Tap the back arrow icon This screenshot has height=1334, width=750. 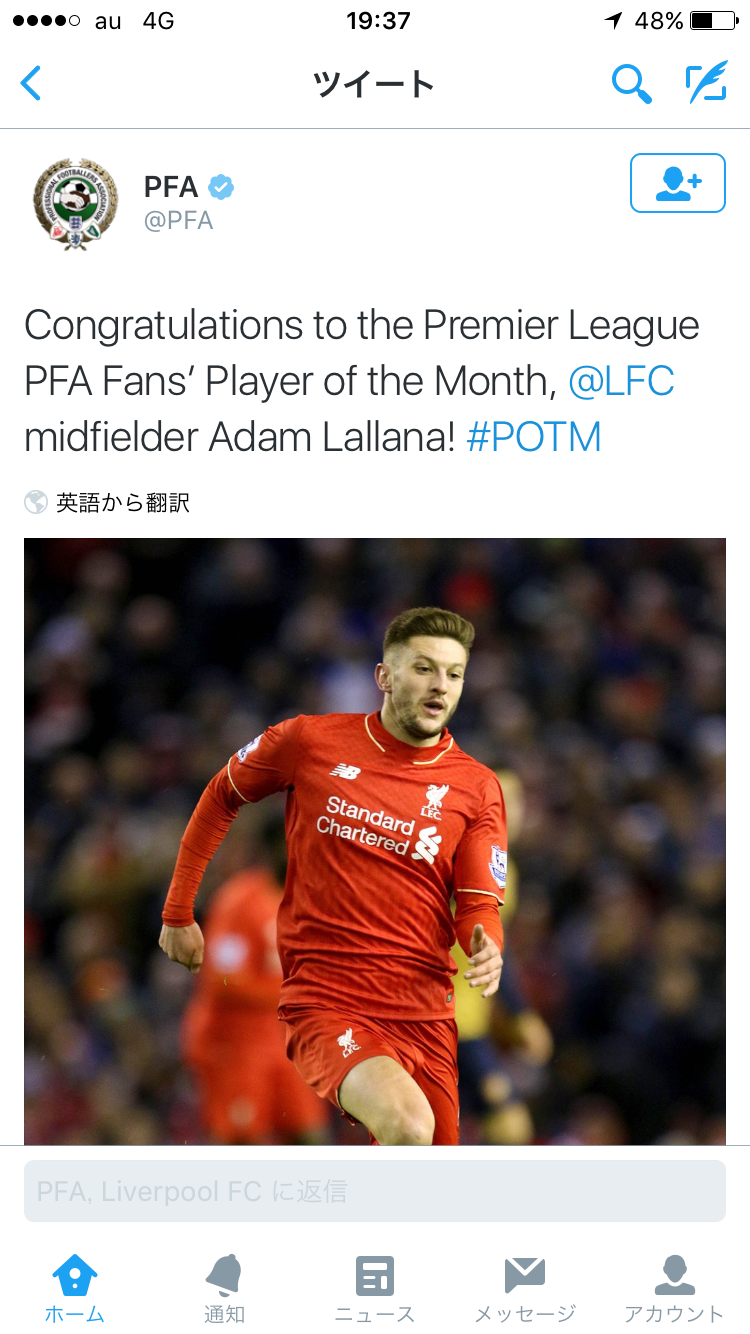[x=32, y=83]
